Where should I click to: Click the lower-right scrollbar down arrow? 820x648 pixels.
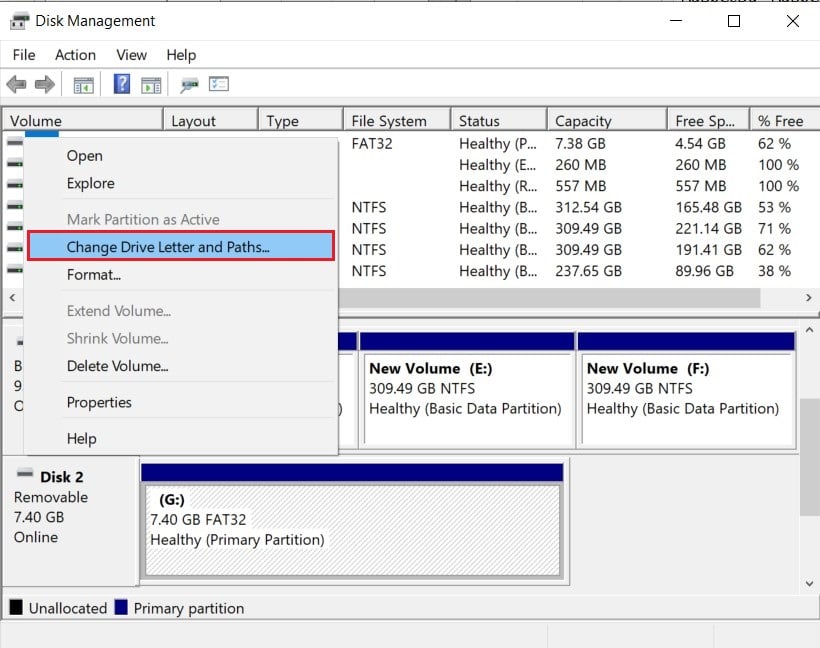pos(810,583)
